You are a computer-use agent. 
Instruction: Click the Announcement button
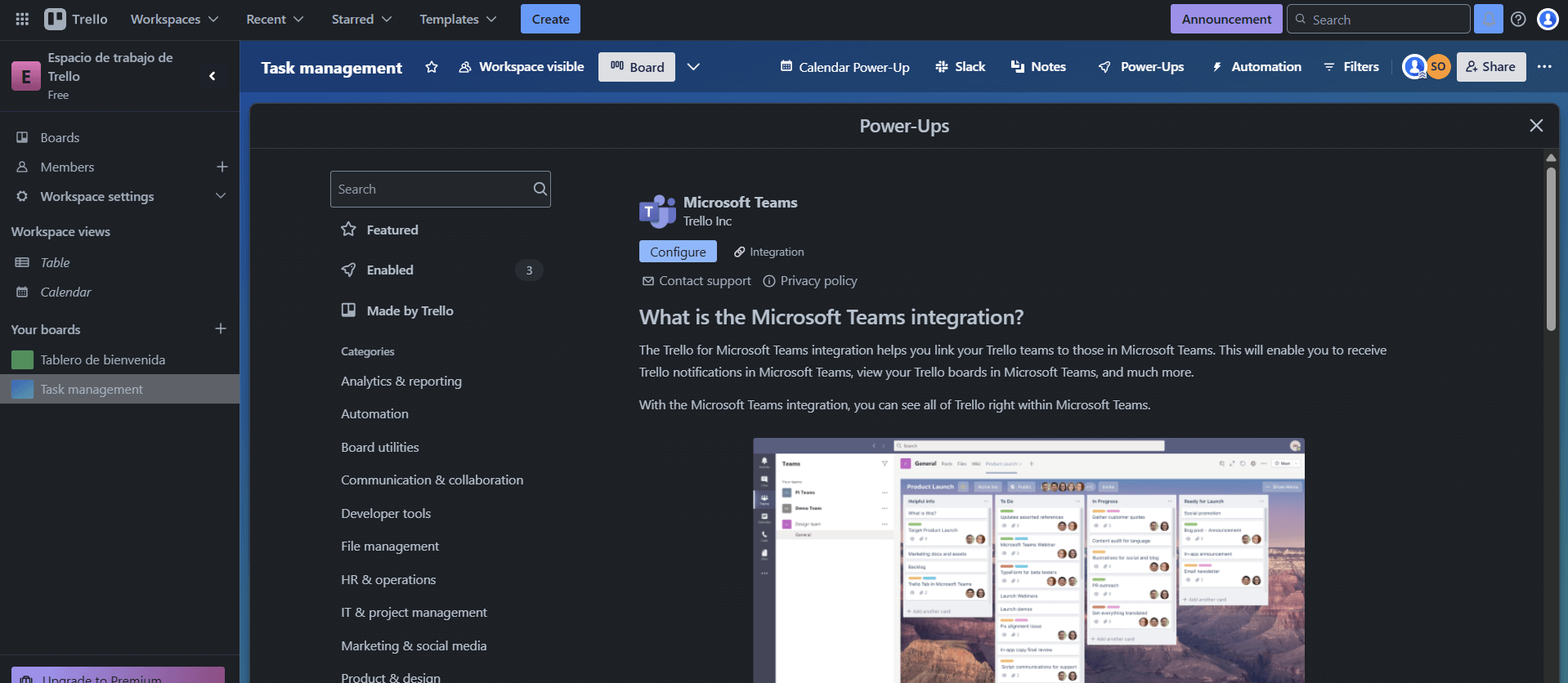(1226, 19)
